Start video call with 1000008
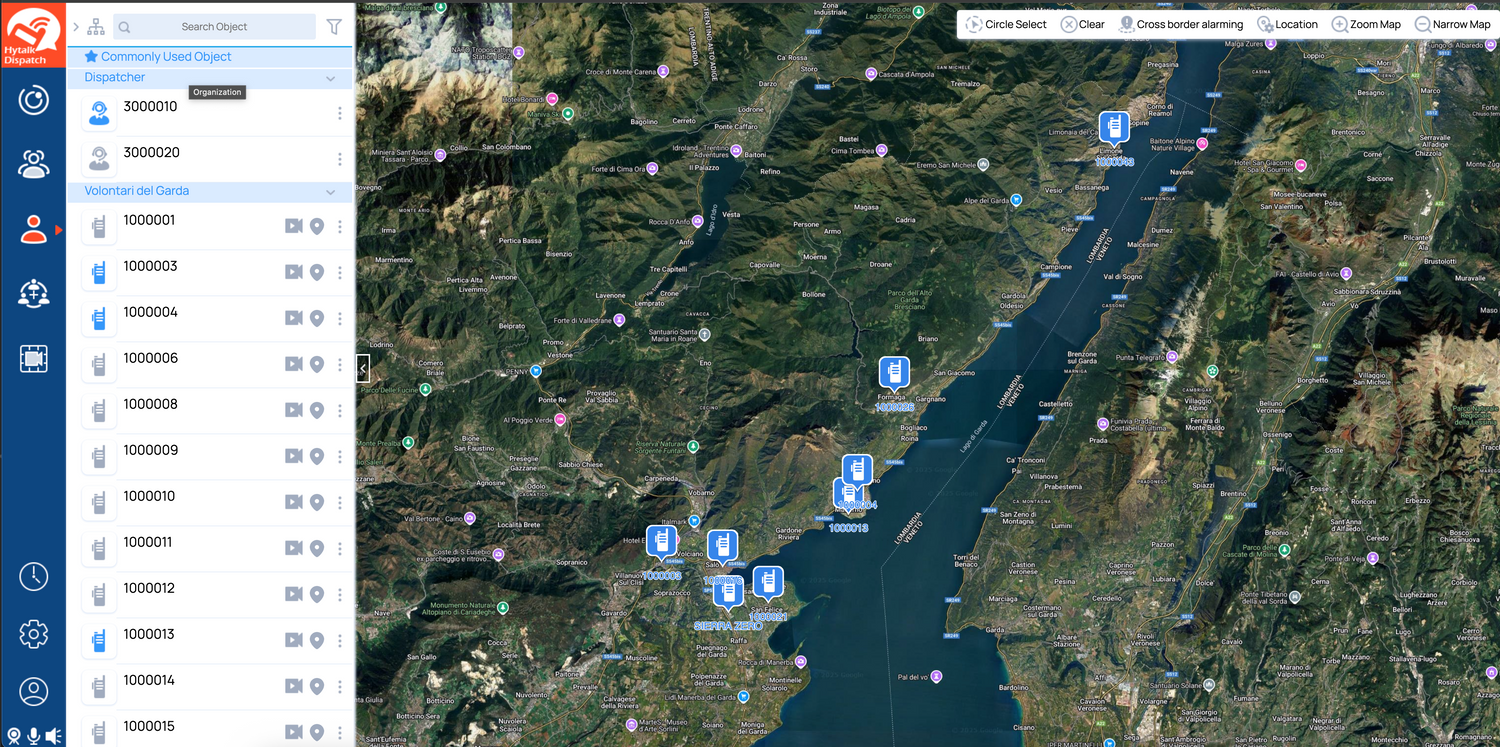 (293, 410)
